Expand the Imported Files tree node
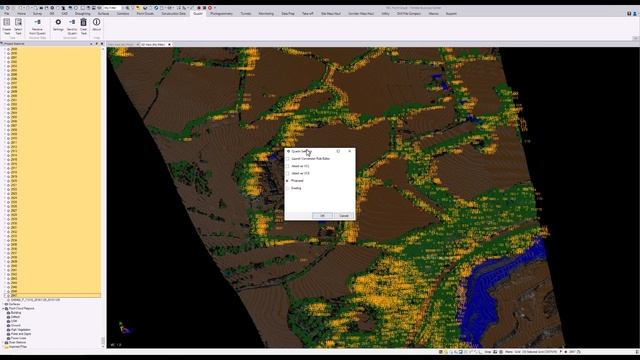Viewport: 640px width, 360px height. [x=3, y=347]
